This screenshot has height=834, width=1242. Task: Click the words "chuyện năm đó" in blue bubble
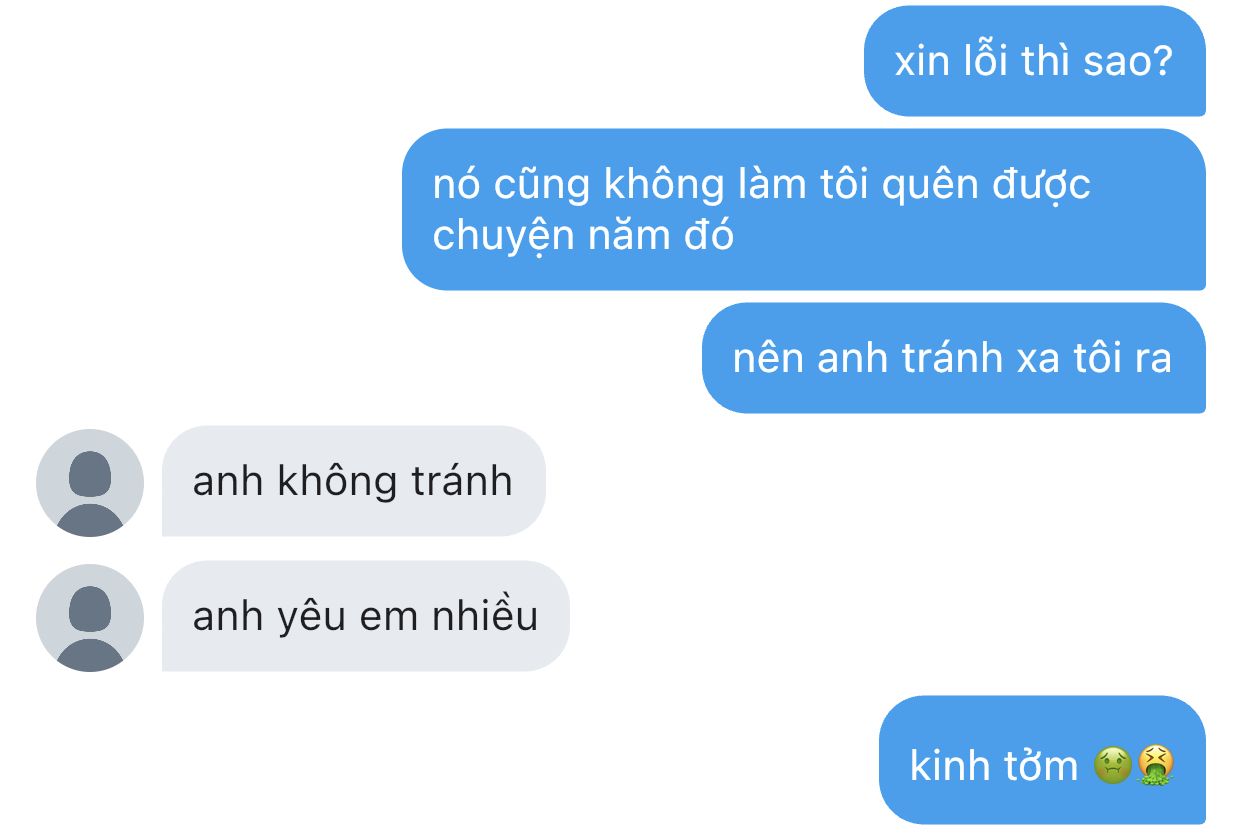pyautogui.click(x=583, y=236)
